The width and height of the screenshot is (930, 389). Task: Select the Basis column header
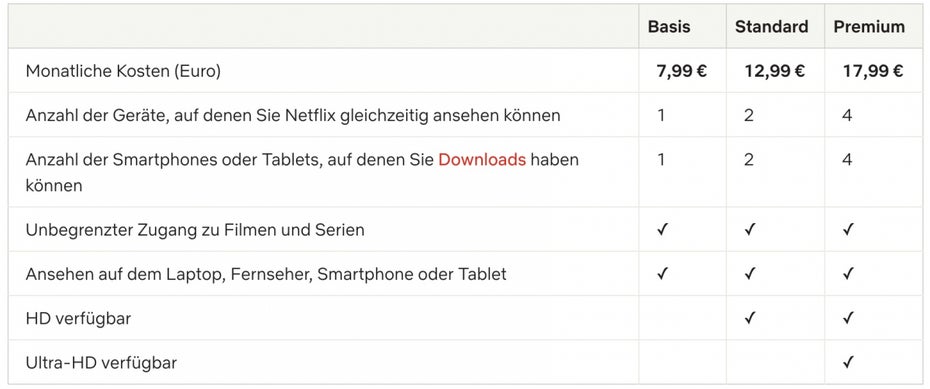coord(669,27)
